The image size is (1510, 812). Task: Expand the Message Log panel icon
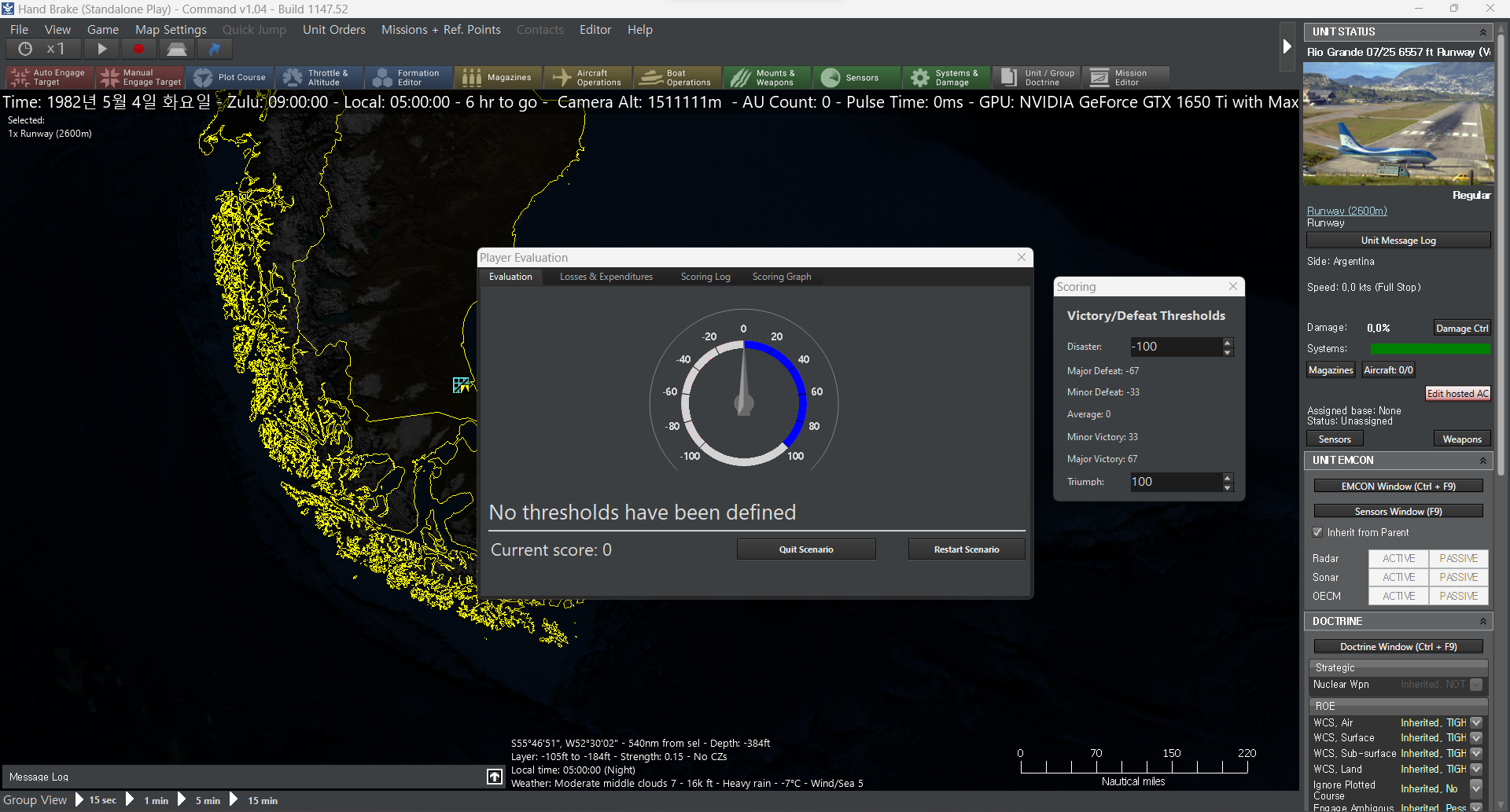(x=494, y=777)
